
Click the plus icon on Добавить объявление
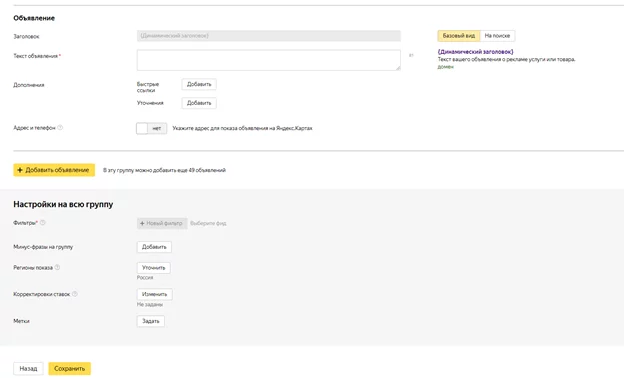(20, 170)
